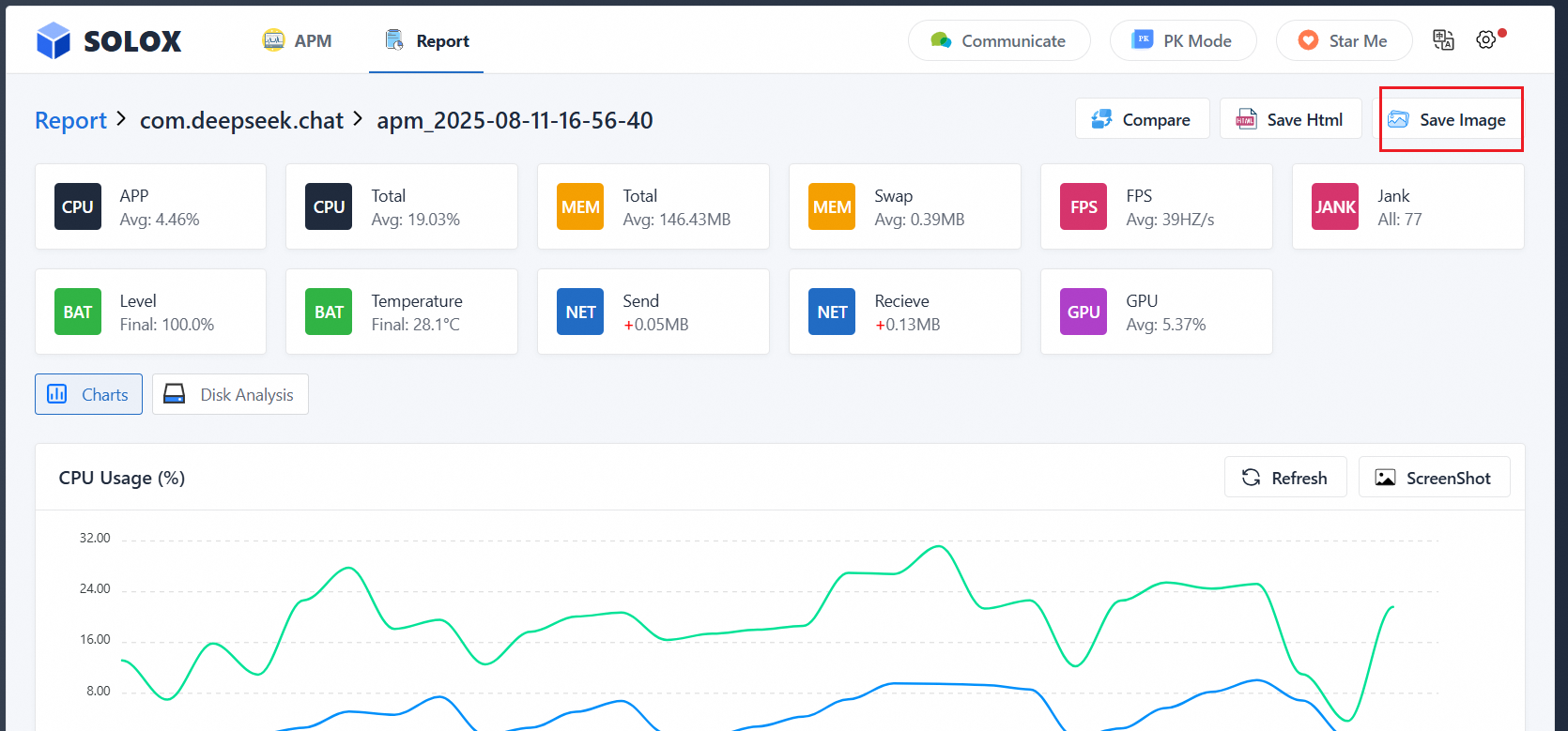Click the Avg: 39HZ/s value
Image resolution: width=1568 pixels, height=731 pixels.
(x=1170, y=220)
